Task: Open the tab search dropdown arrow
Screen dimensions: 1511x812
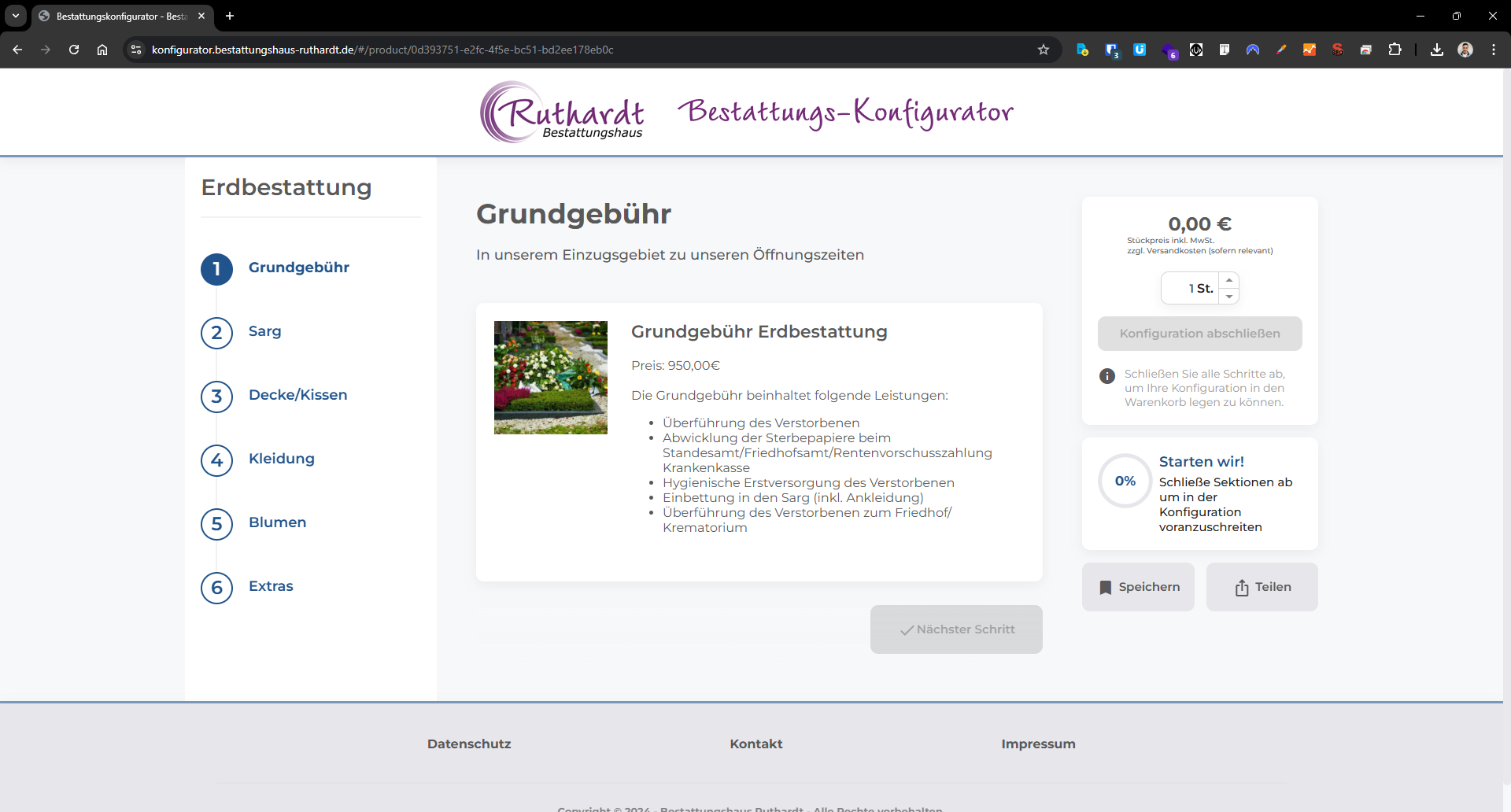Action: (15, 16)
